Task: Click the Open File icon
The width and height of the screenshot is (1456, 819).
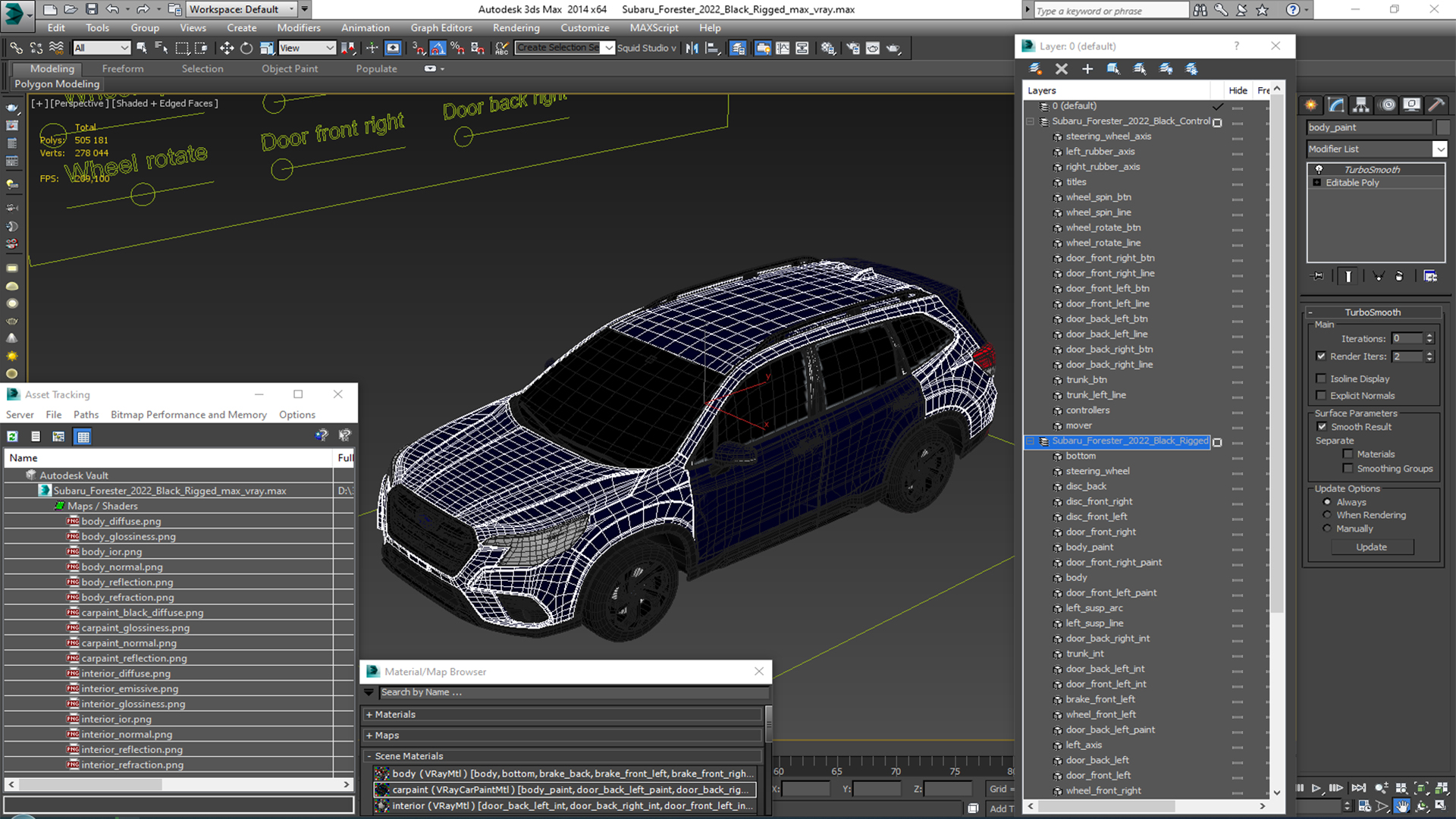Action: [x=71, y=9]
